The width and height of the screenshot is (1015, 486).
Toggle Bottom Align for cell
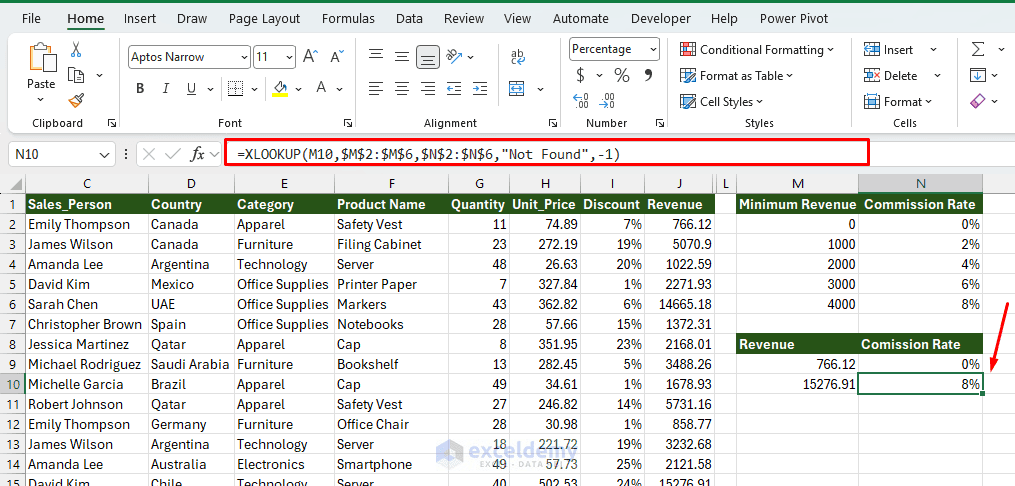pos(427,57)
